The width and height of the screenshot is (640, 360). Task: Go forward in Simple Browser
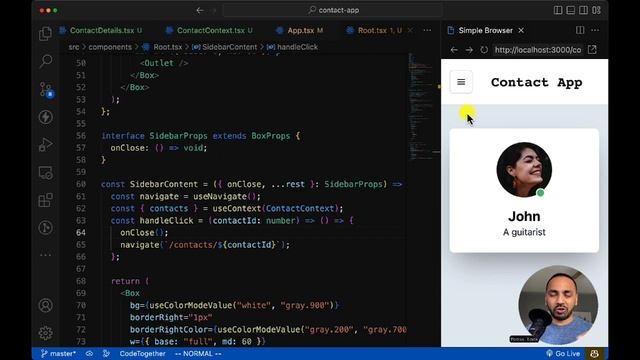pyautogui.click(x=469, y=50)
